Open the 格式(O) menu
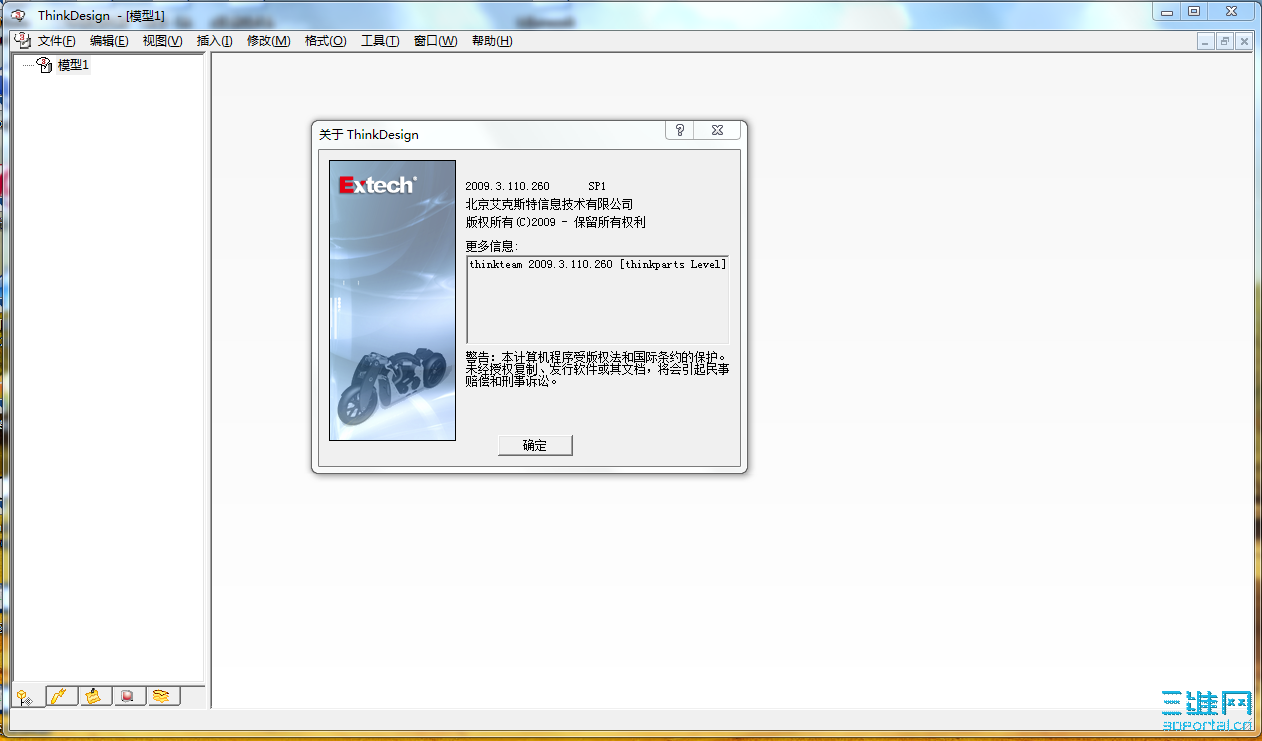This screenshot has width=1262, height=741. (325, 41)
